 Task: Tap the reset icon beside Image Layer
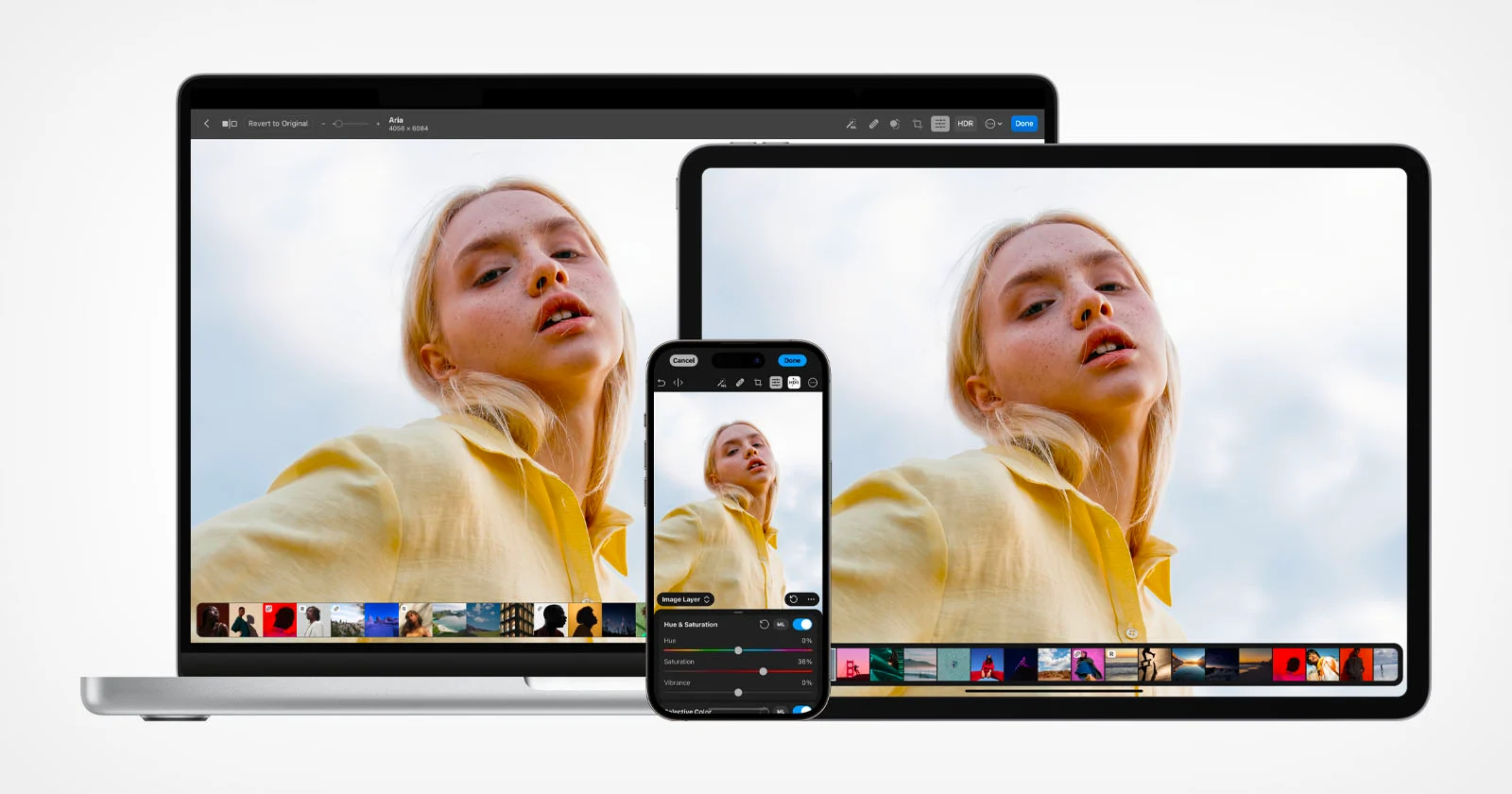(794, 599)
